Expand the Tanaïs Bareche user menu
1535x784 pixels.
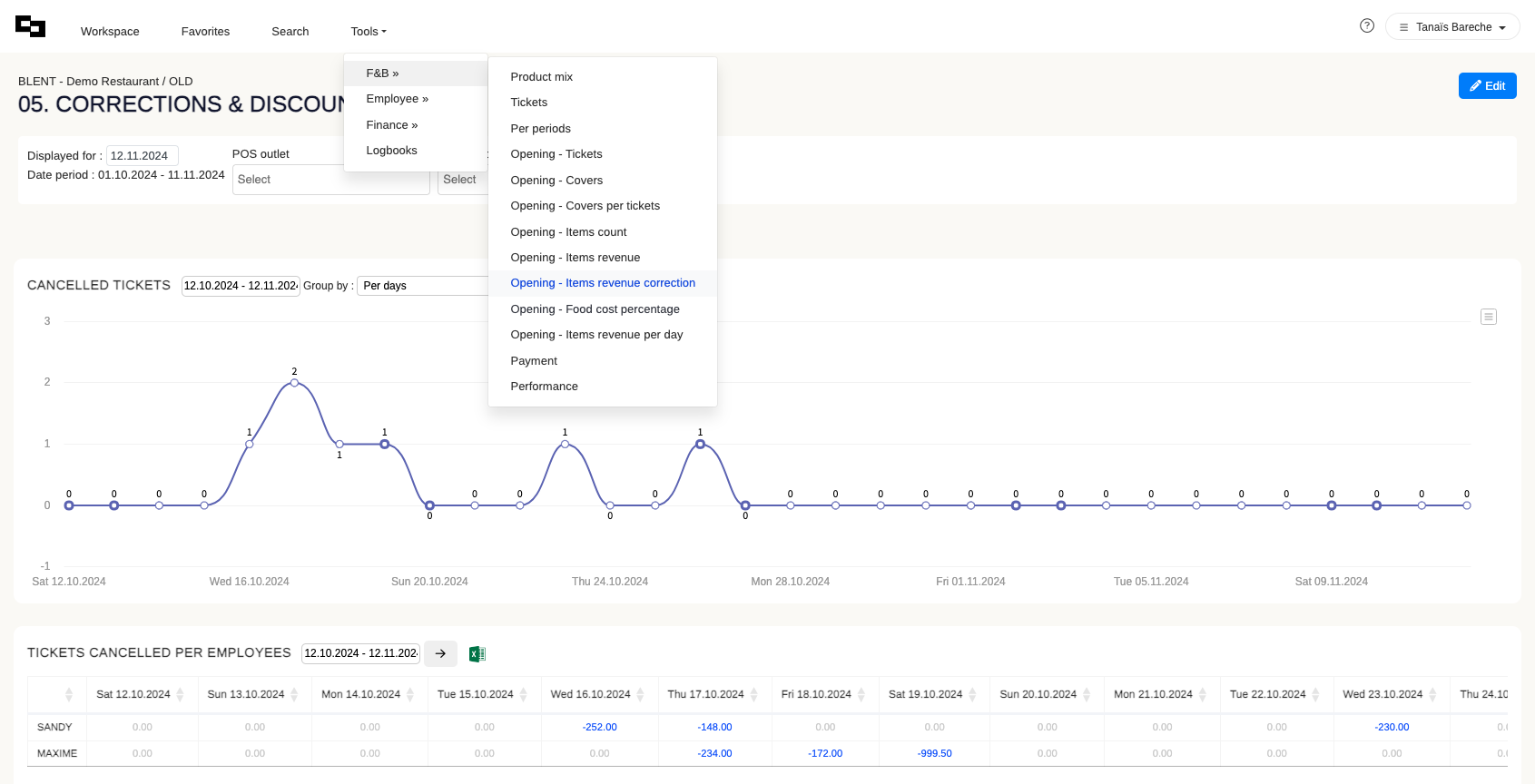(1452, 27)
